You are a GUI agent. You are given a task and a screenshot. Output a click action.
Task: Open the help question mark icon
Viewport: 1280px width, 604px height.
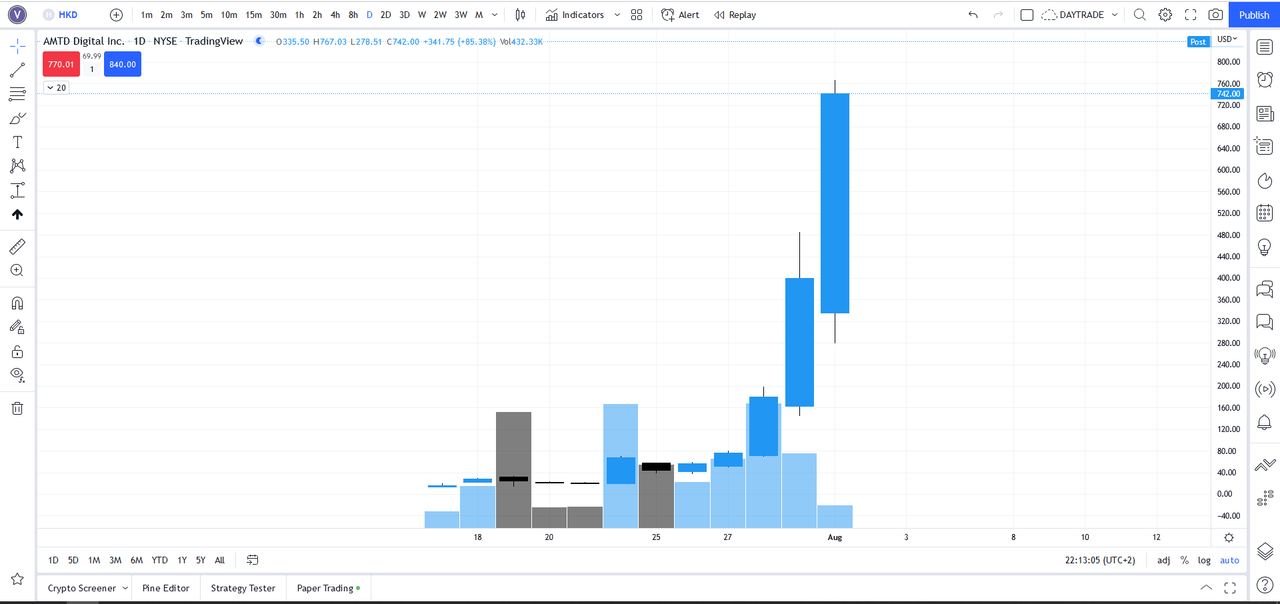click(x=1265, y=585)
